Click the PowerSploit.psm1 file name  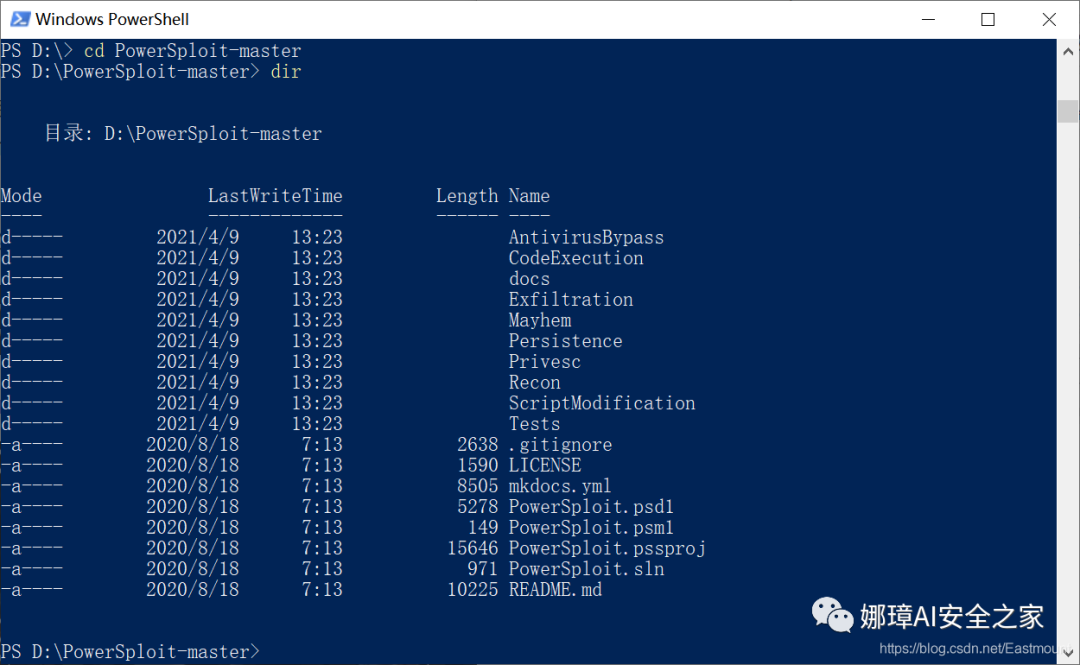point(591,527)
